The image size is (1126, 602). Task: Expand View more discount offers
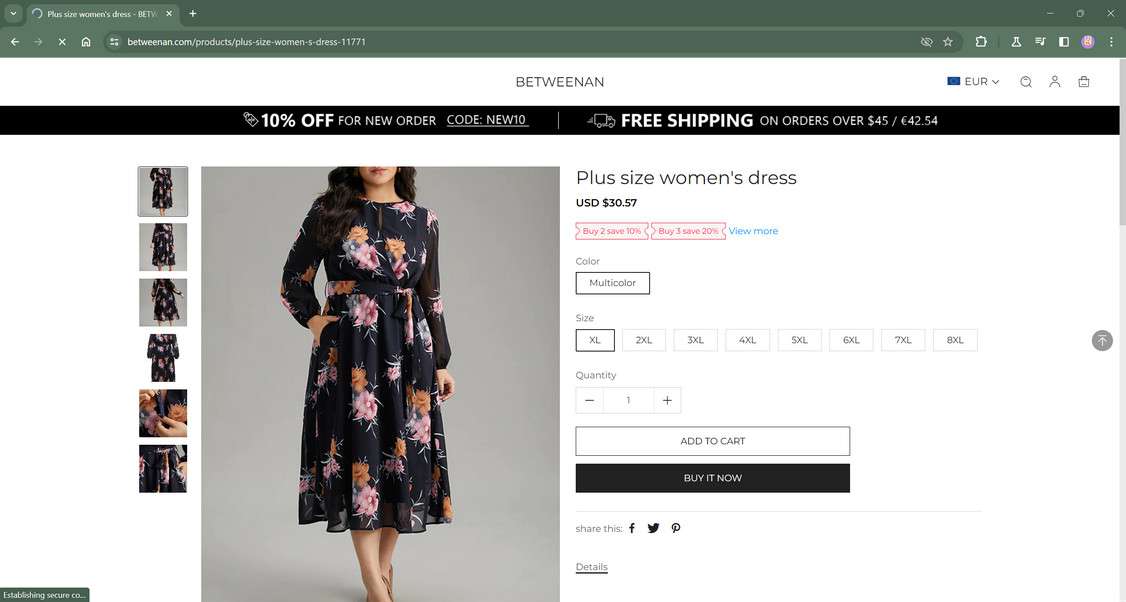[x=753, y=231]
